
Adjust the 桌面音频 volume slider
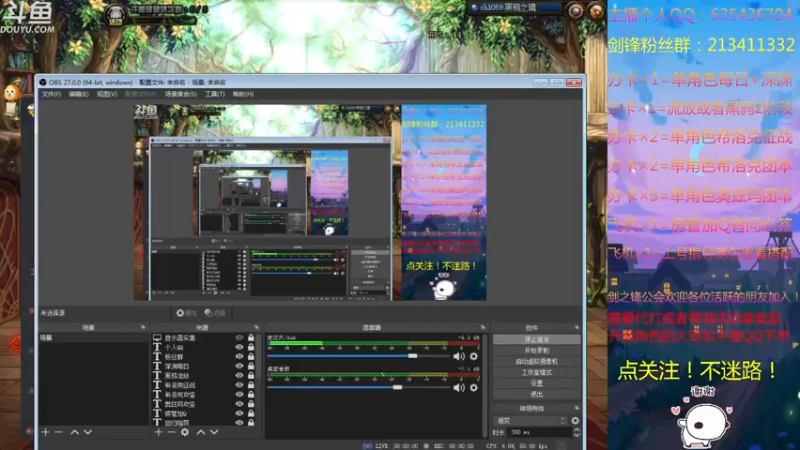358,387
